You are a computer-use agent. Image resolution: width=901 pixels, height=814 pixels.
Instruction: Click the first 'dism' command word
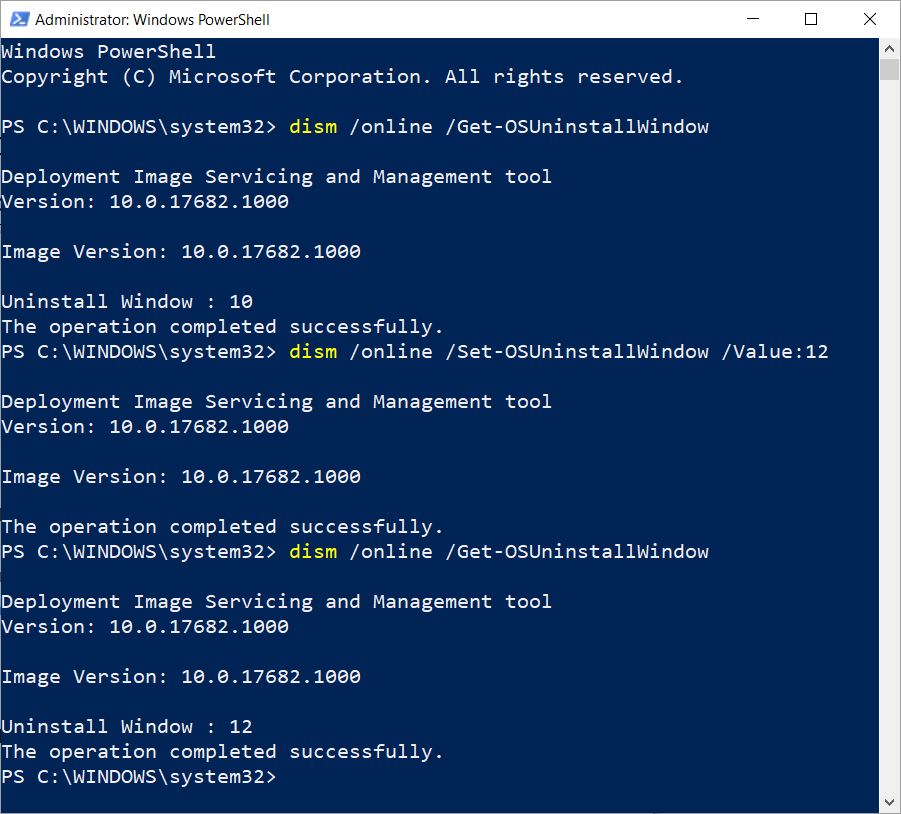(312, 127)
